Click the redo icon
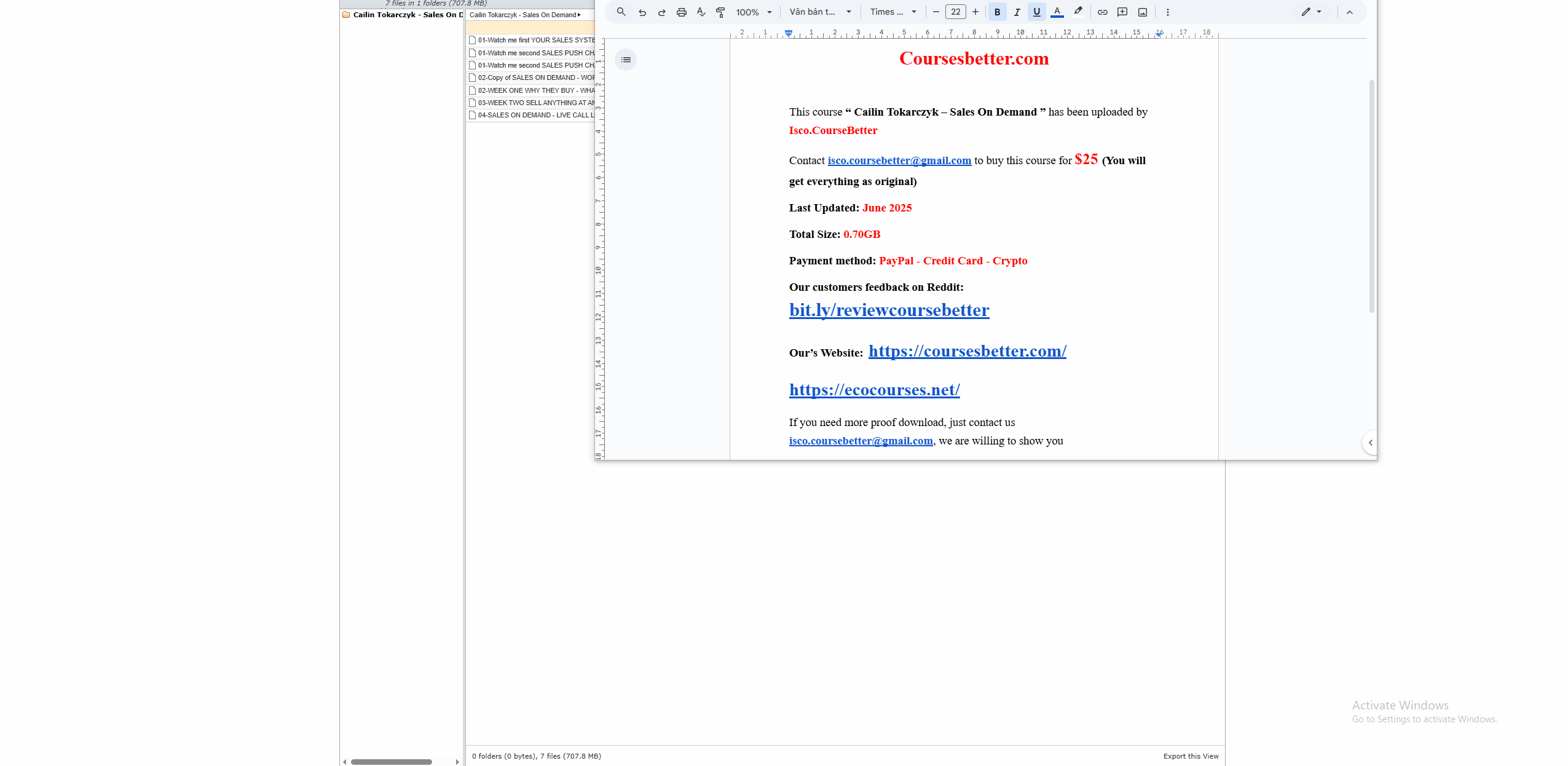Screen dimensions: 1568x766 click(x=661, y=12)
